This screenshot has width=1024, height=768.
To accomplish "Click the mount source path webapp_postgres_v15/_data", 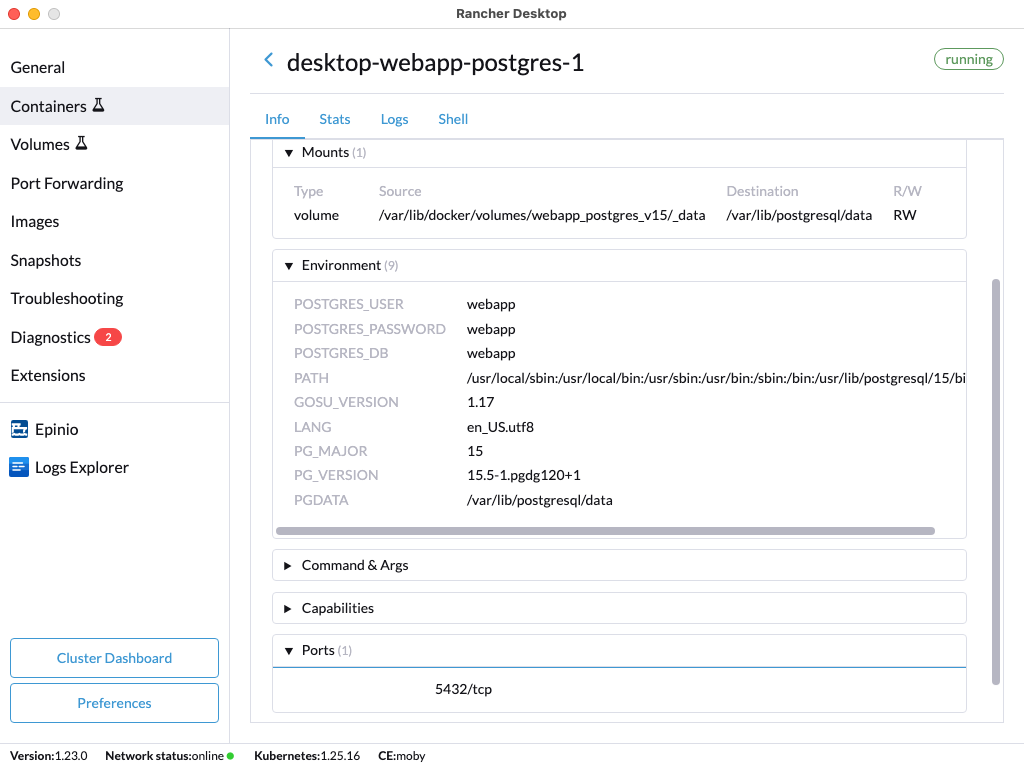I will coord(541,216).
